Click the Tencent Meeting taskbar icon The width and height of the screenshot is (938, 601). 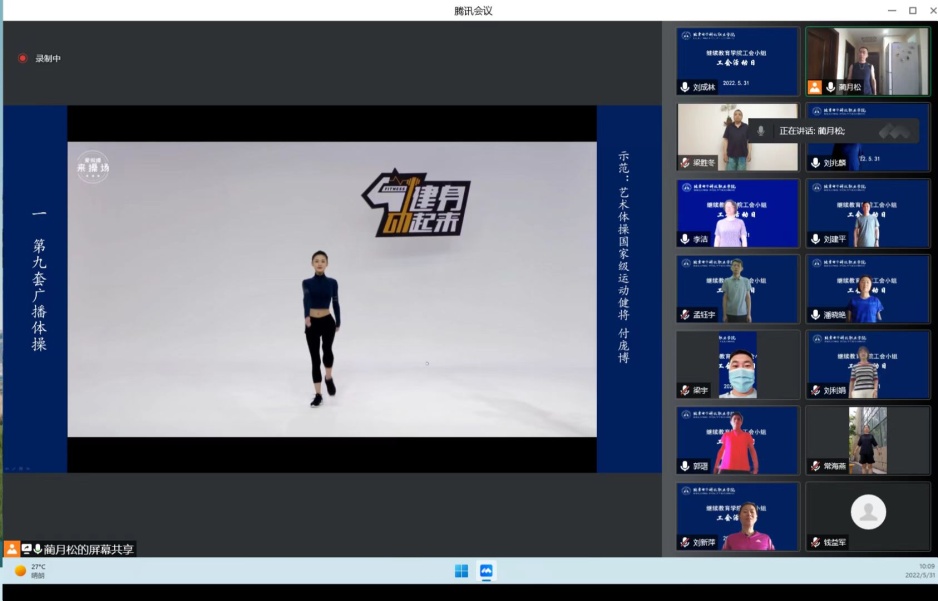click(487, 571)
